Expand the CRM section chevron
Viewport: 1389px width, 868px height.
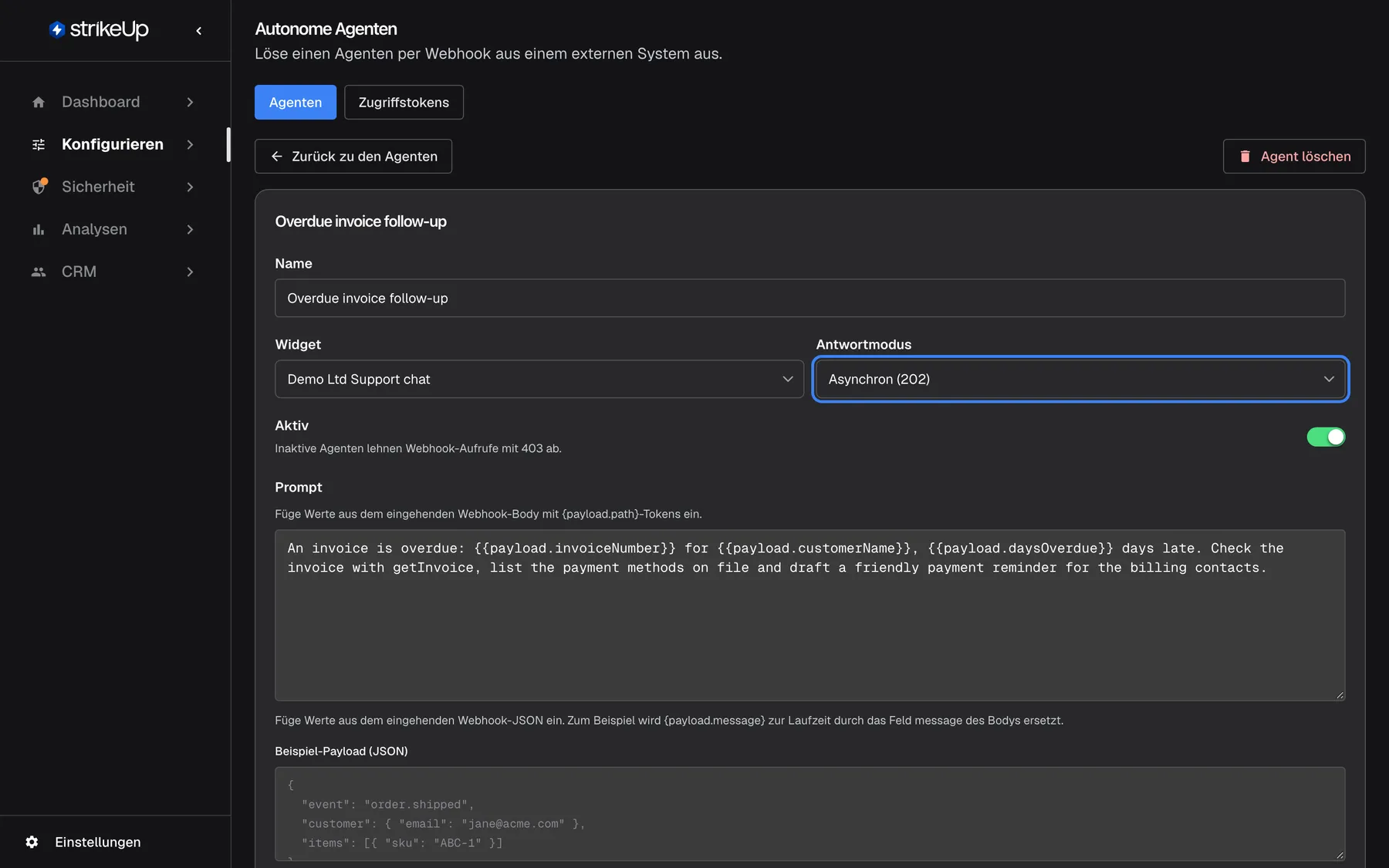pos(190,272)
